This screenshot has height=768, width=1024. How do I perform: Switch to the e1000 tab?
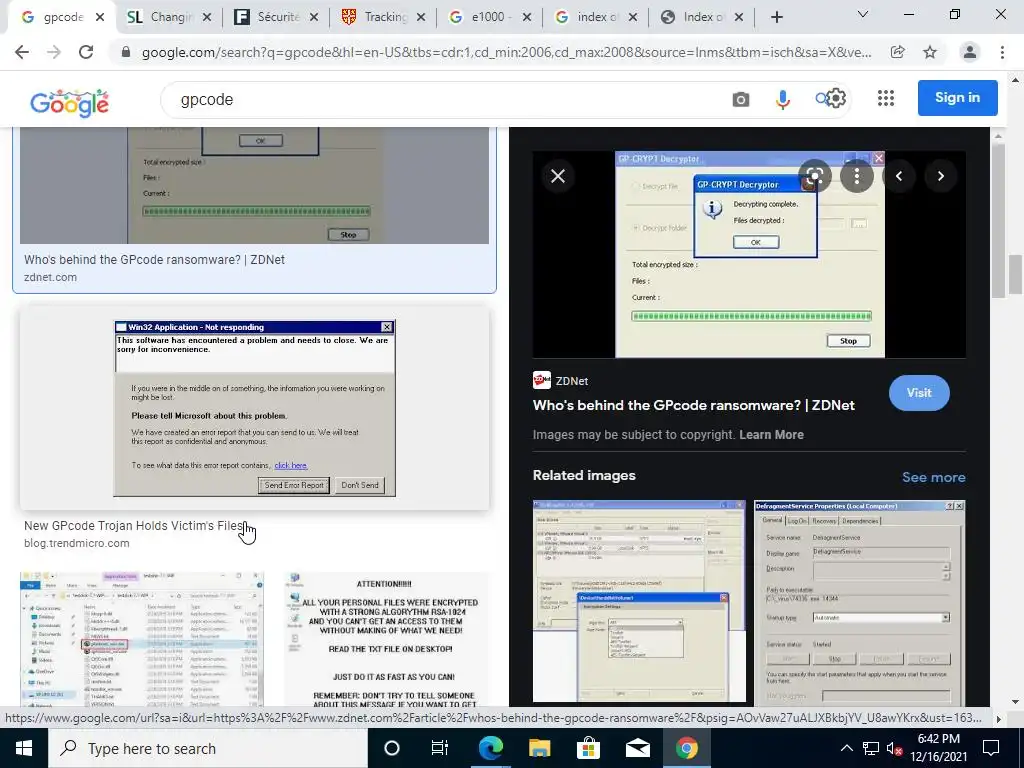491,17
